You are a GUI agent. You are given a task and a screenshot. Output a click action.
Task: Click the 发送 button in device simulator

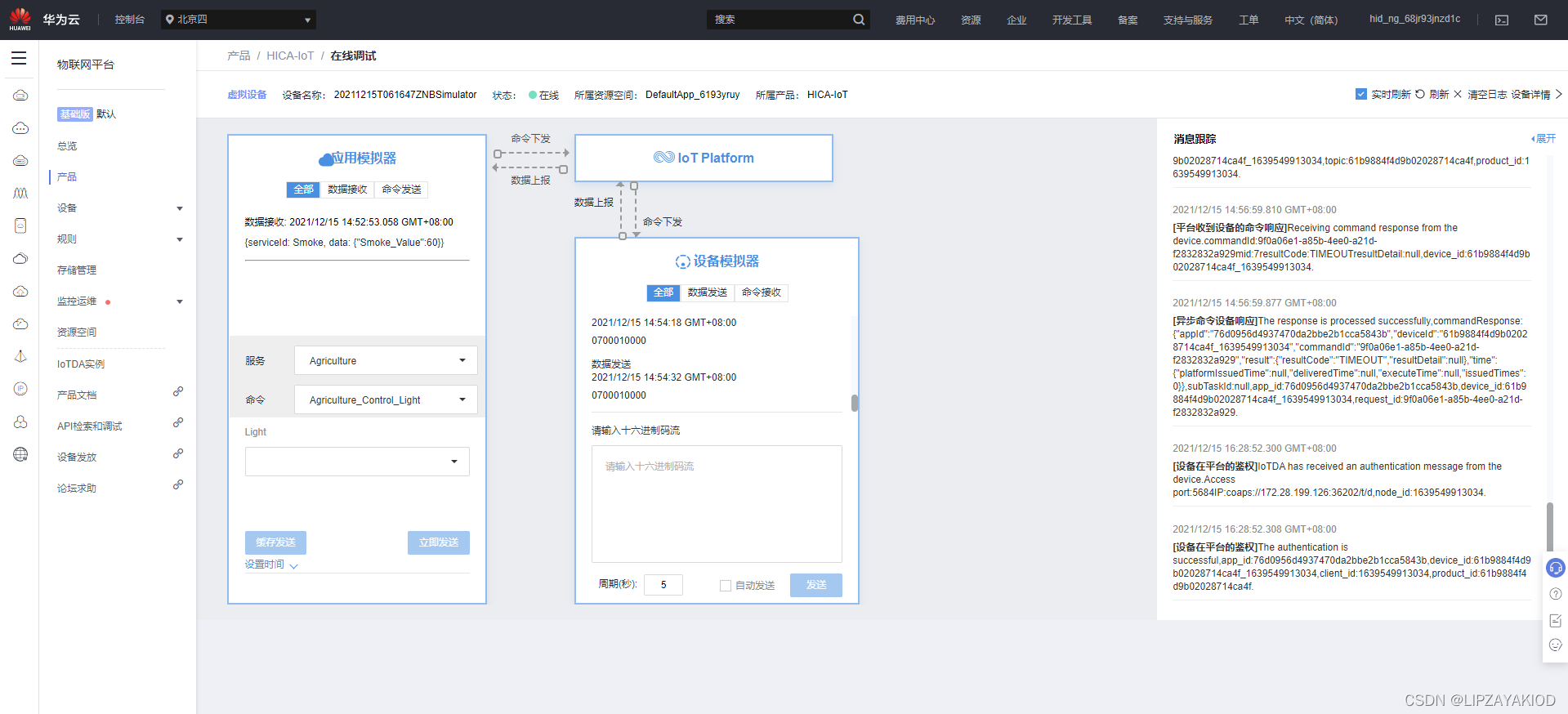(x=816, y=585)
